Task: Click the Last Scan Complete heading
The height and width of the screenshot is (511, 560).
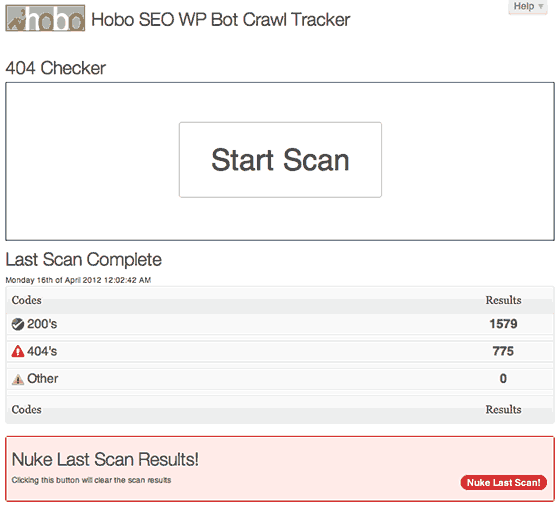Action: pyautogui.click(x=84, y=260)
